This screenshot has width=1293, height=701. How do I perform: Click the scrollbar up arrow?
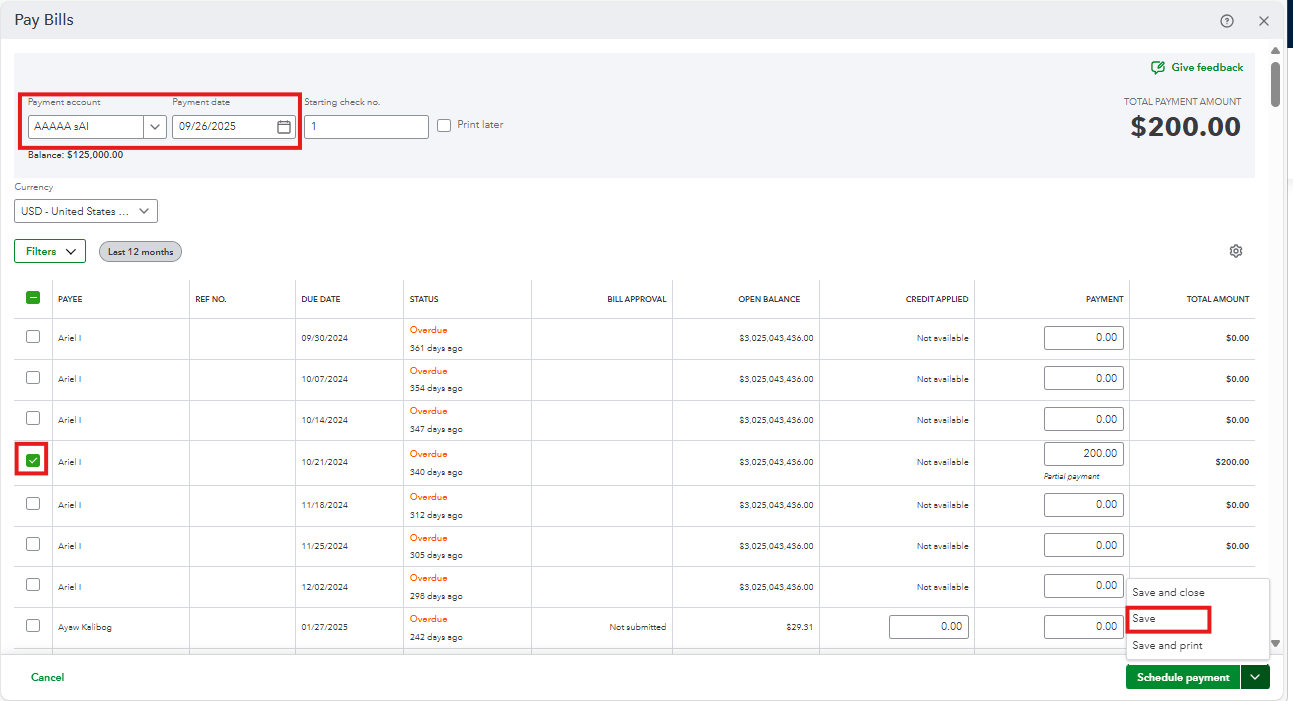click(1275, 50)
